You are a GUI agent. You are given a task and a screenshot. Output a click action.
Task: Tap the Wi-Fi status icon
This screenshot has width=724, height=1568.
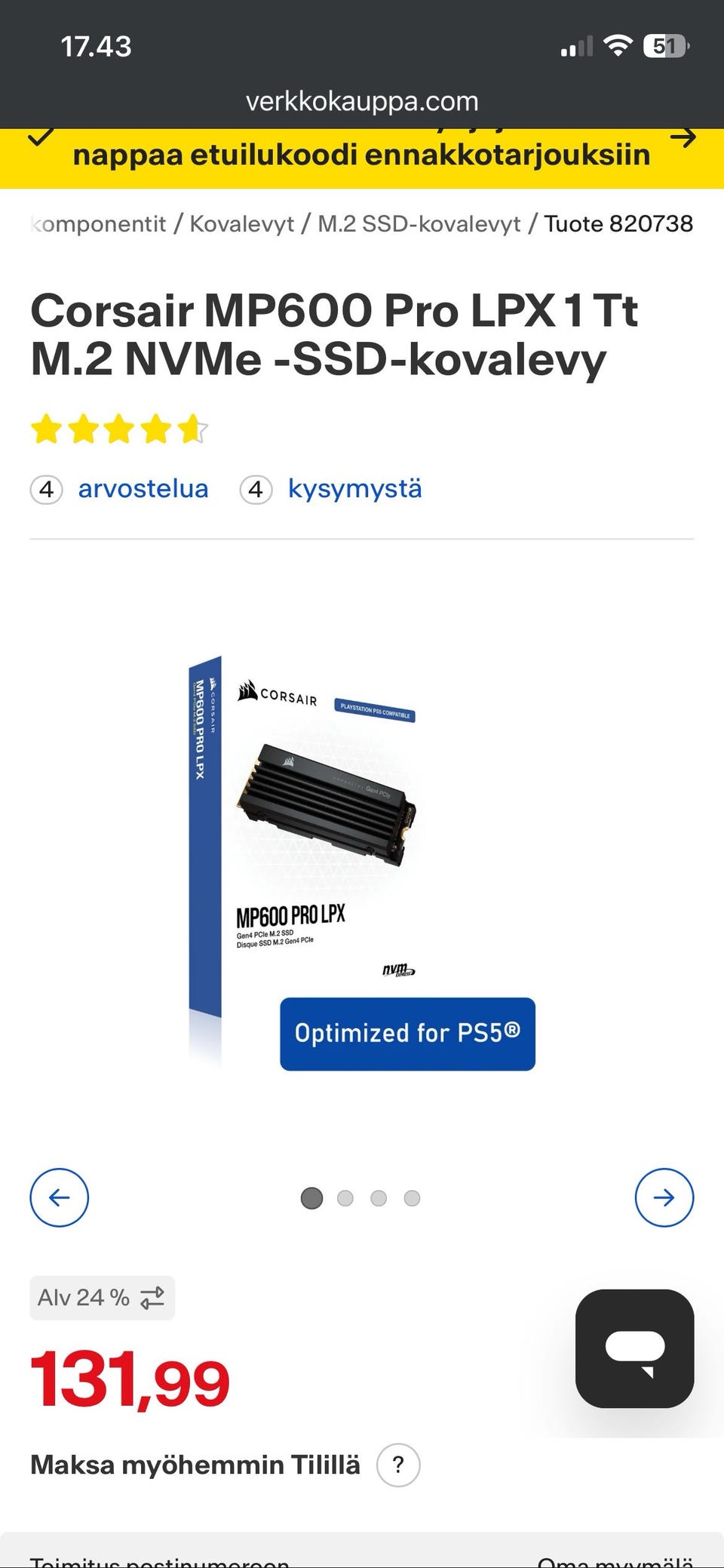(x=618, y=47)
